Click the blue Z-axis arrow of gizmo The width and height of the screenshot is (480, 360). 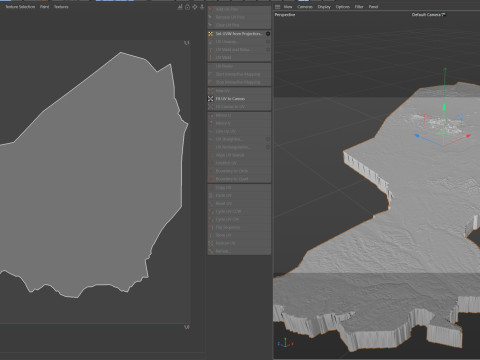click(417, 135)
